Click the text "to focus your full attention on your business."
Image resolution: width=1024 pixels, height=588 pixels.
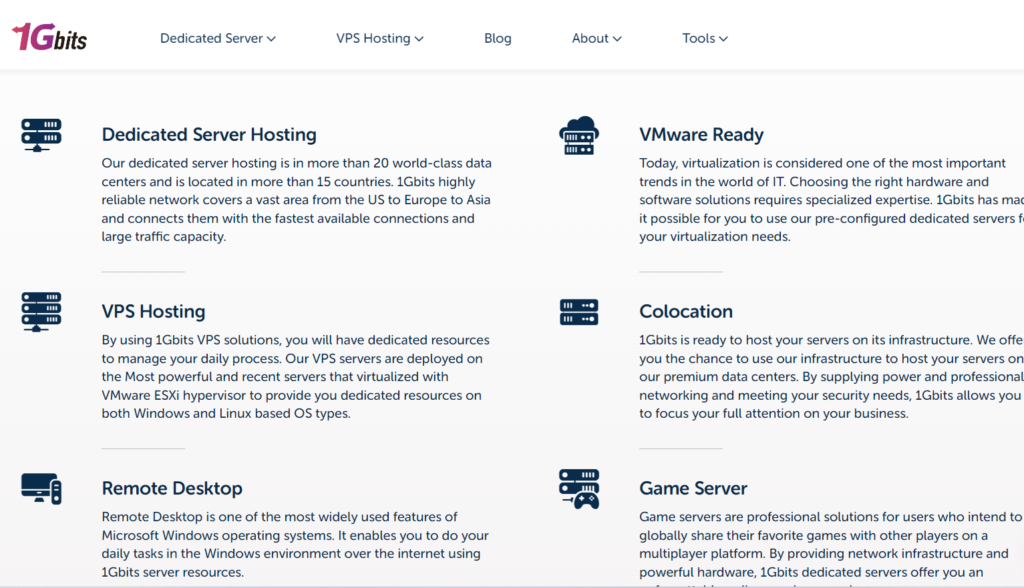(774, 414)
